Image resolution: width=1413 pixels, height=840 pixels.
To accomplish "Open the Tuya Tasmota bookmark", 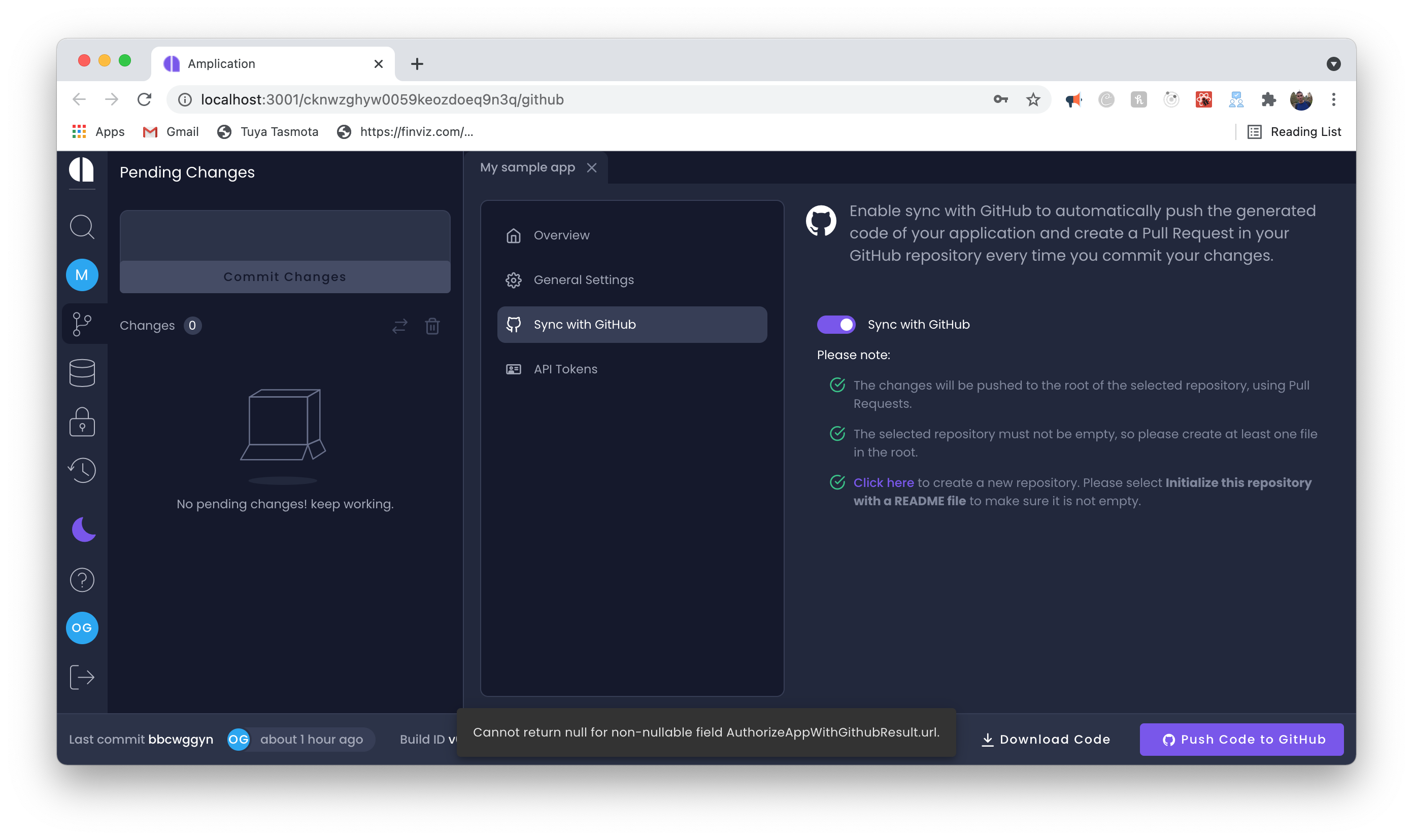I will coord(268,132).
